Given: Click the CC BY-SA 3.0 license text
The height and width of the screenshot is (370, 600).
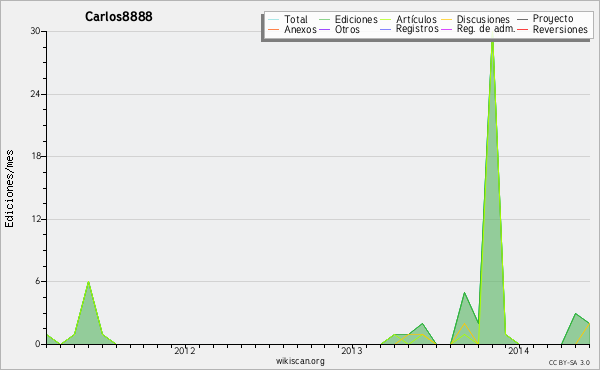Looking at the screenshot, I should 569,362.
